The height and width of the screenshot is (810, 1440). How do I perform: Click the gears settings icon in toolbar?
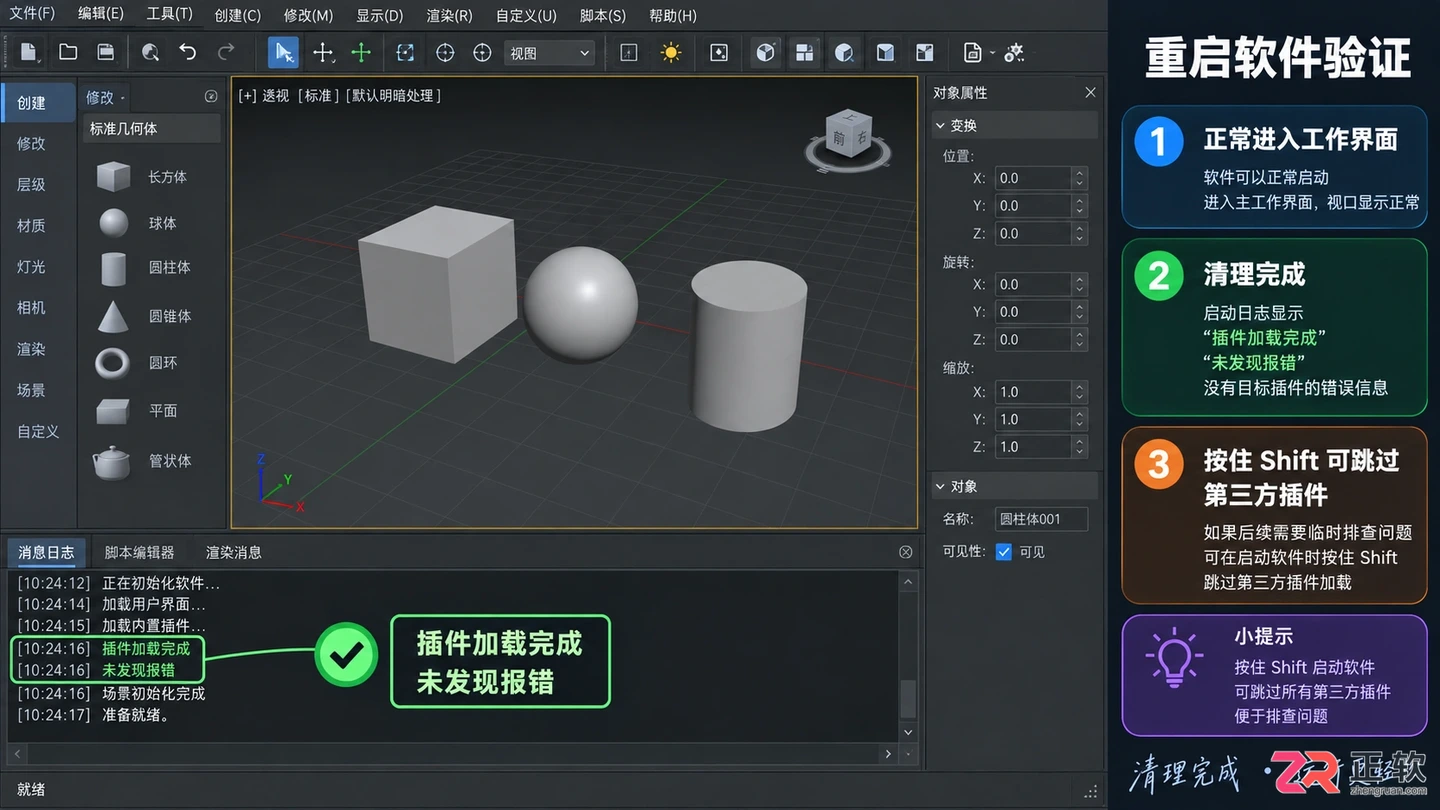[x=1014, y=52]
